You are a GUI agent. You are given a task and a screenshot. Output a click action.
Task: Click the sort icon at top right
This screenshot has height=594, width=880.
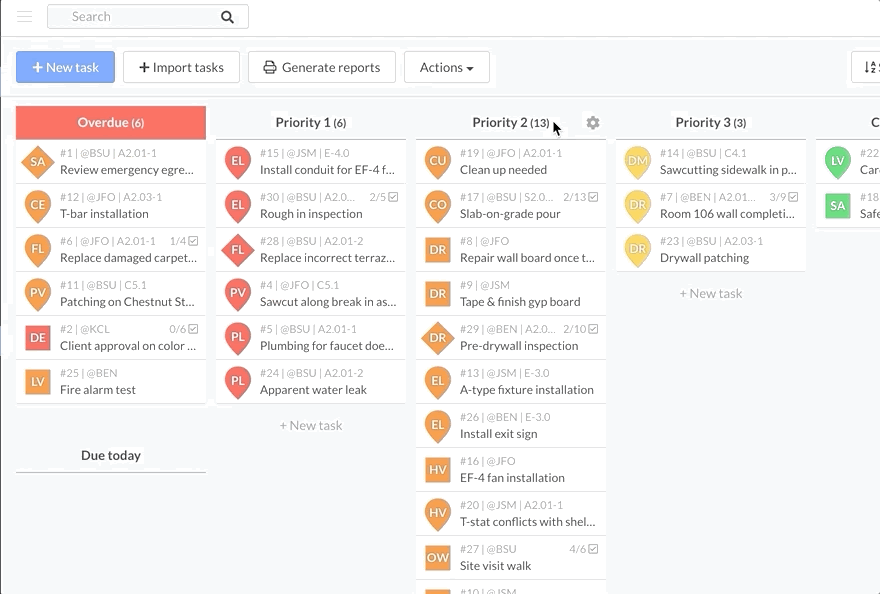coord(869,67)
